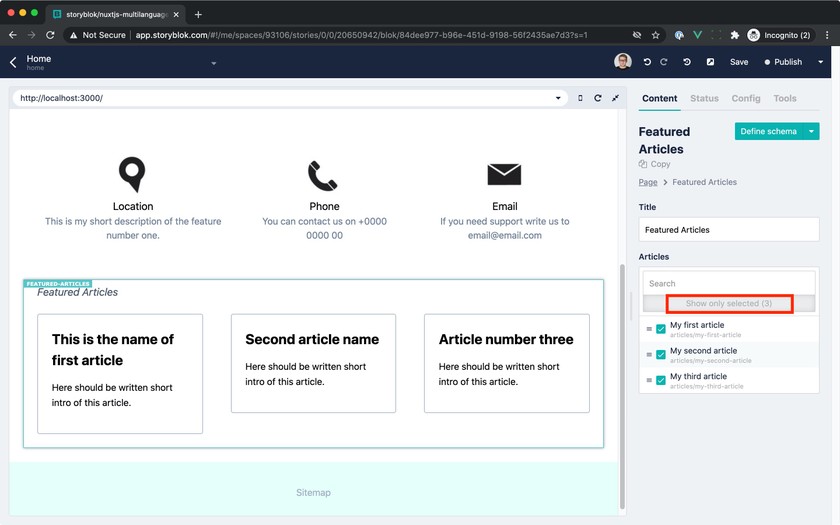840x525 pixels.
Task: Click the Title input field
Action: pyautogui.click(x=729, y=230)
